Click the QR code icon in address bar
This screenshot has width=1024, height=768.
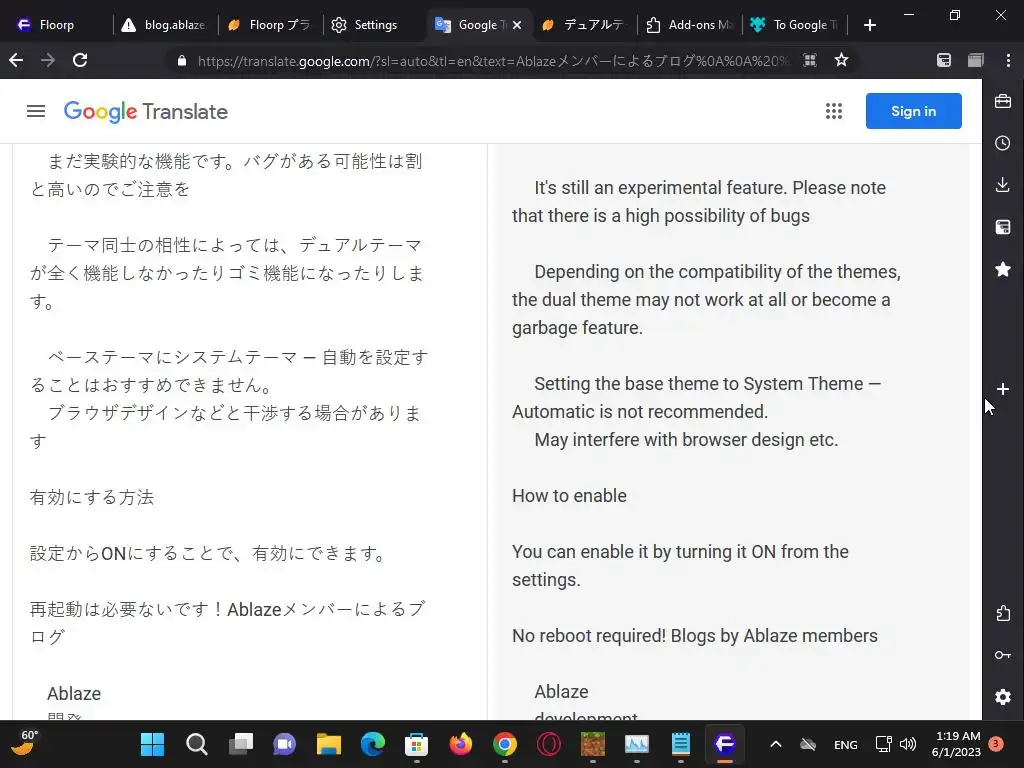[810, 60]
